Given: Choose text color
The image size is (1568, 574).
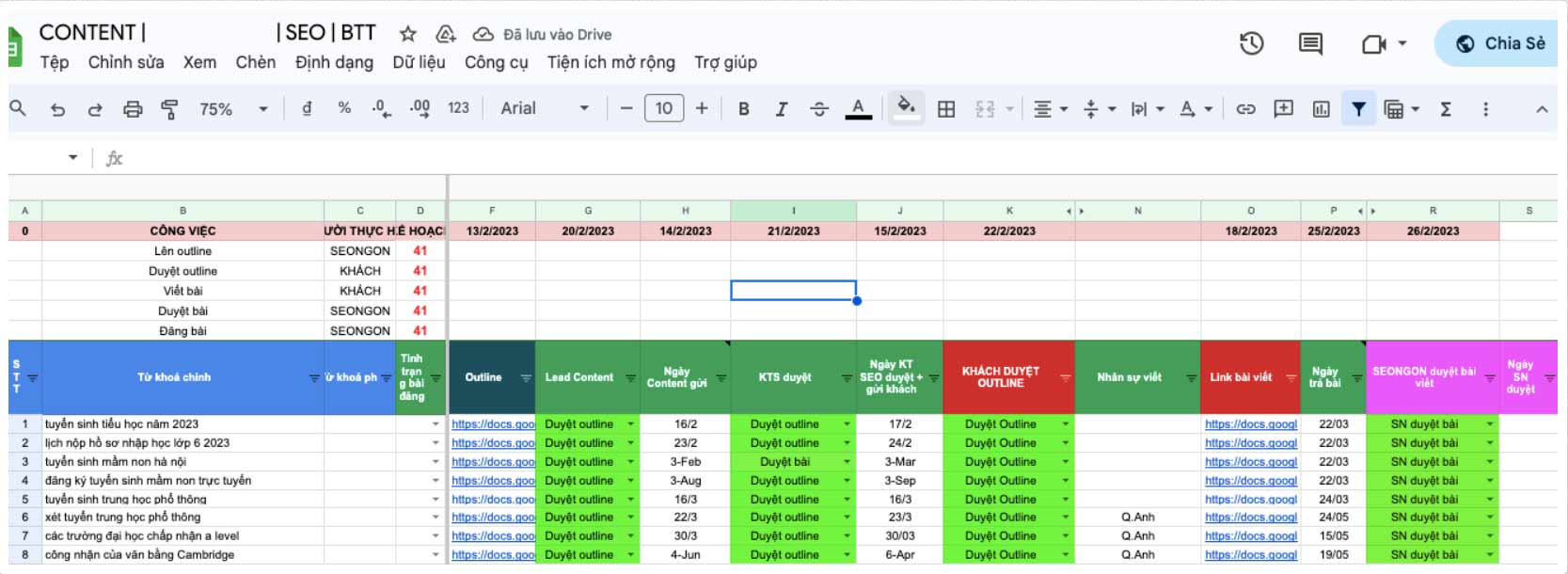Looking at the screenshot, I should 858,109.
